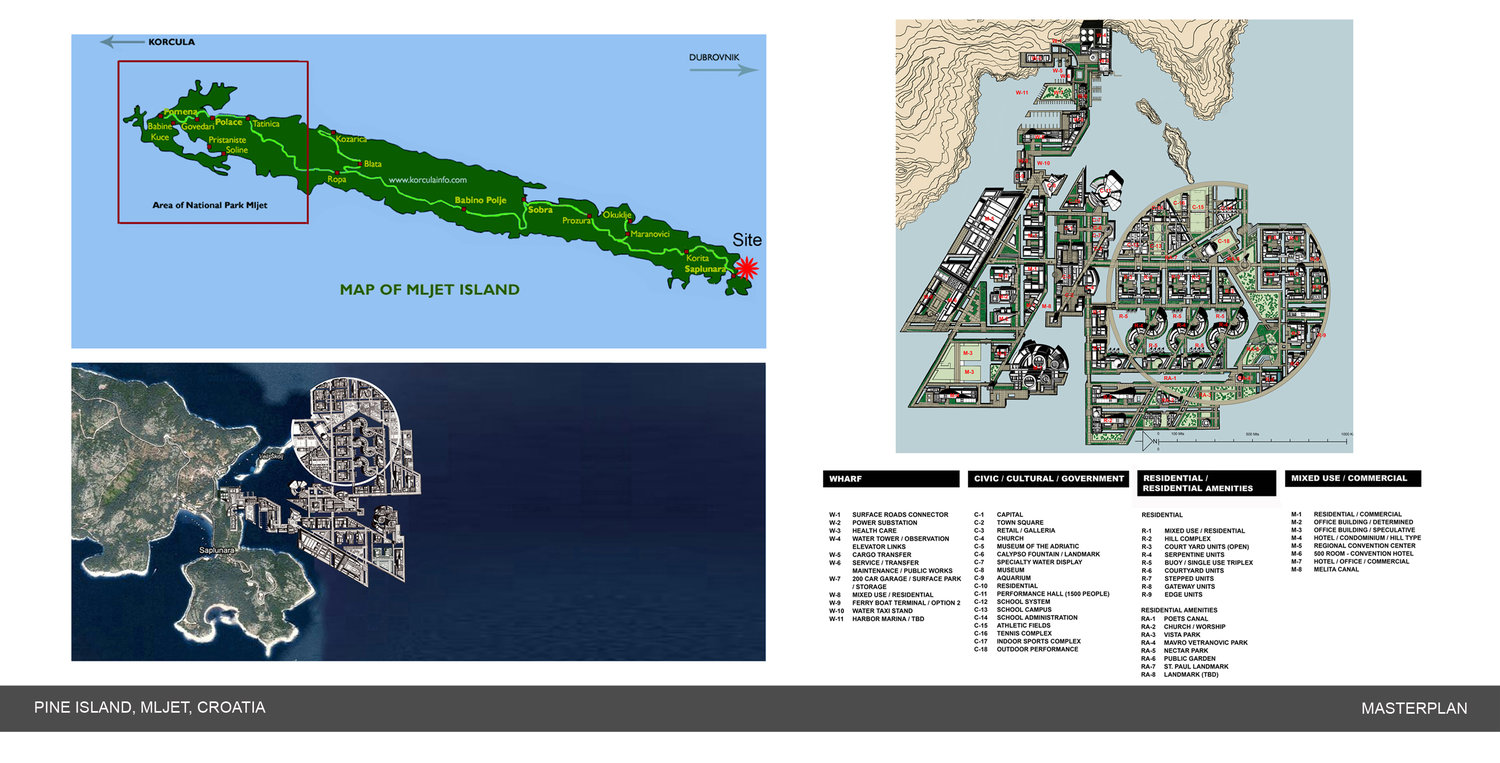Click legend entry C-6 Calypso Fountain / Landmark
Image resolution: width=1500 pixels, height=763 pixels.
click(x=1037, y=555)
